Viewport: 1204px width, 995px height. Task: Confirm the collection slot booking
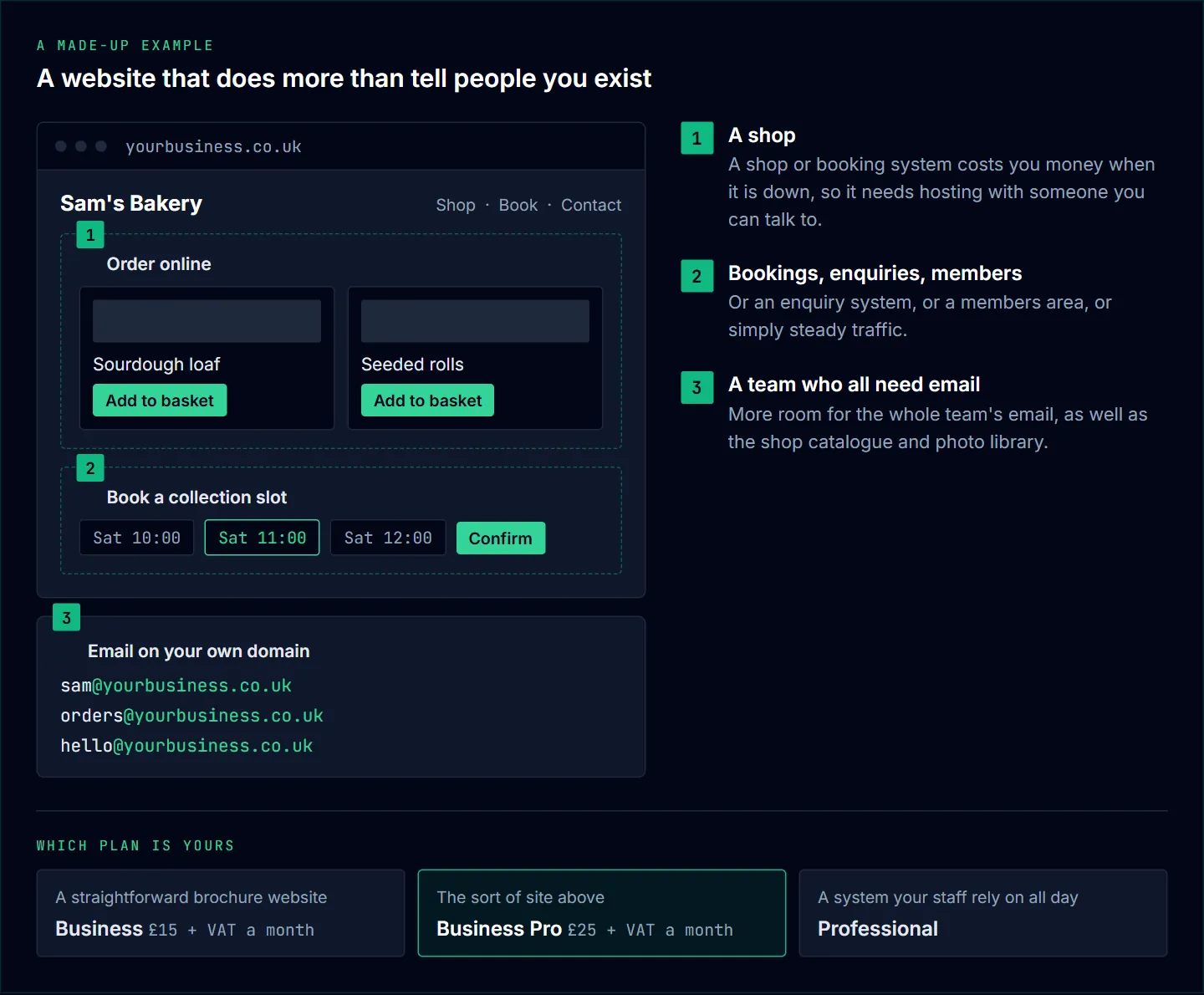coord(501,538)
